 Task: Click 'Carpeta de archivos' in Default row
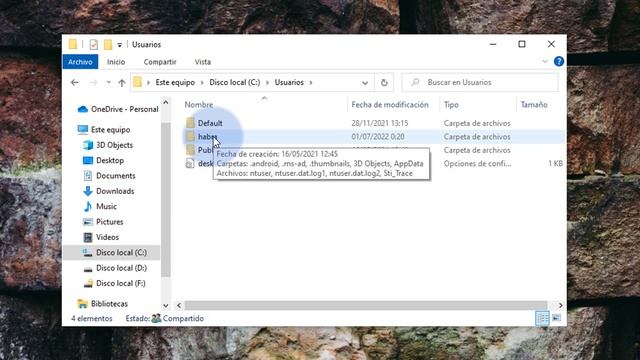point(477,123)
